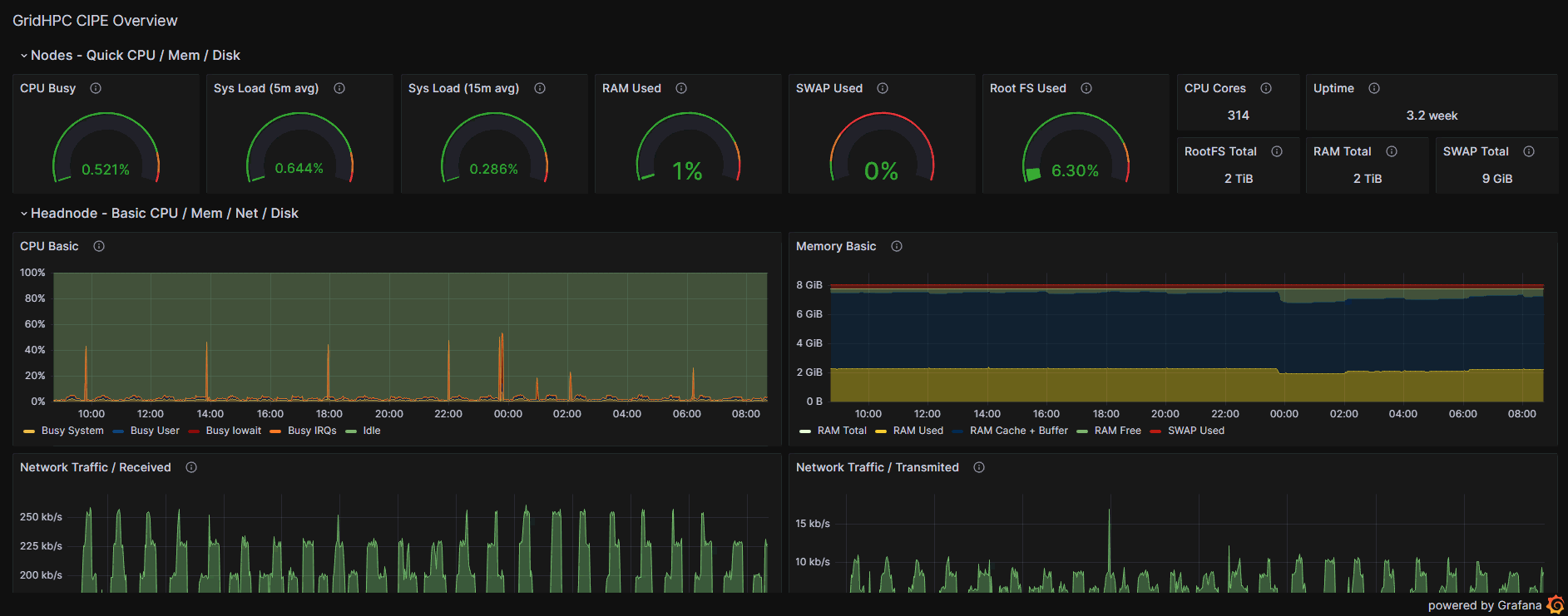Open the Uptime panel title menu
The width and height of the screenshot is (1568, 616).
coord(1333,88)
